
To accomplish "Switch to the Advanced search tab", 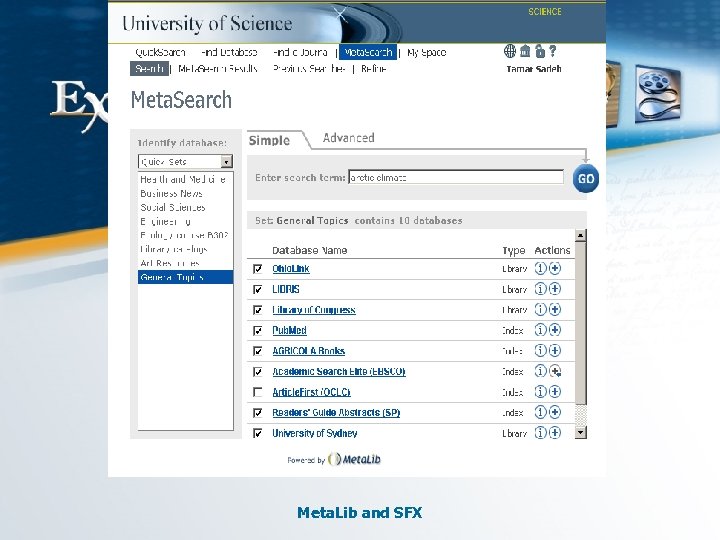I will (x=349, y=138).
